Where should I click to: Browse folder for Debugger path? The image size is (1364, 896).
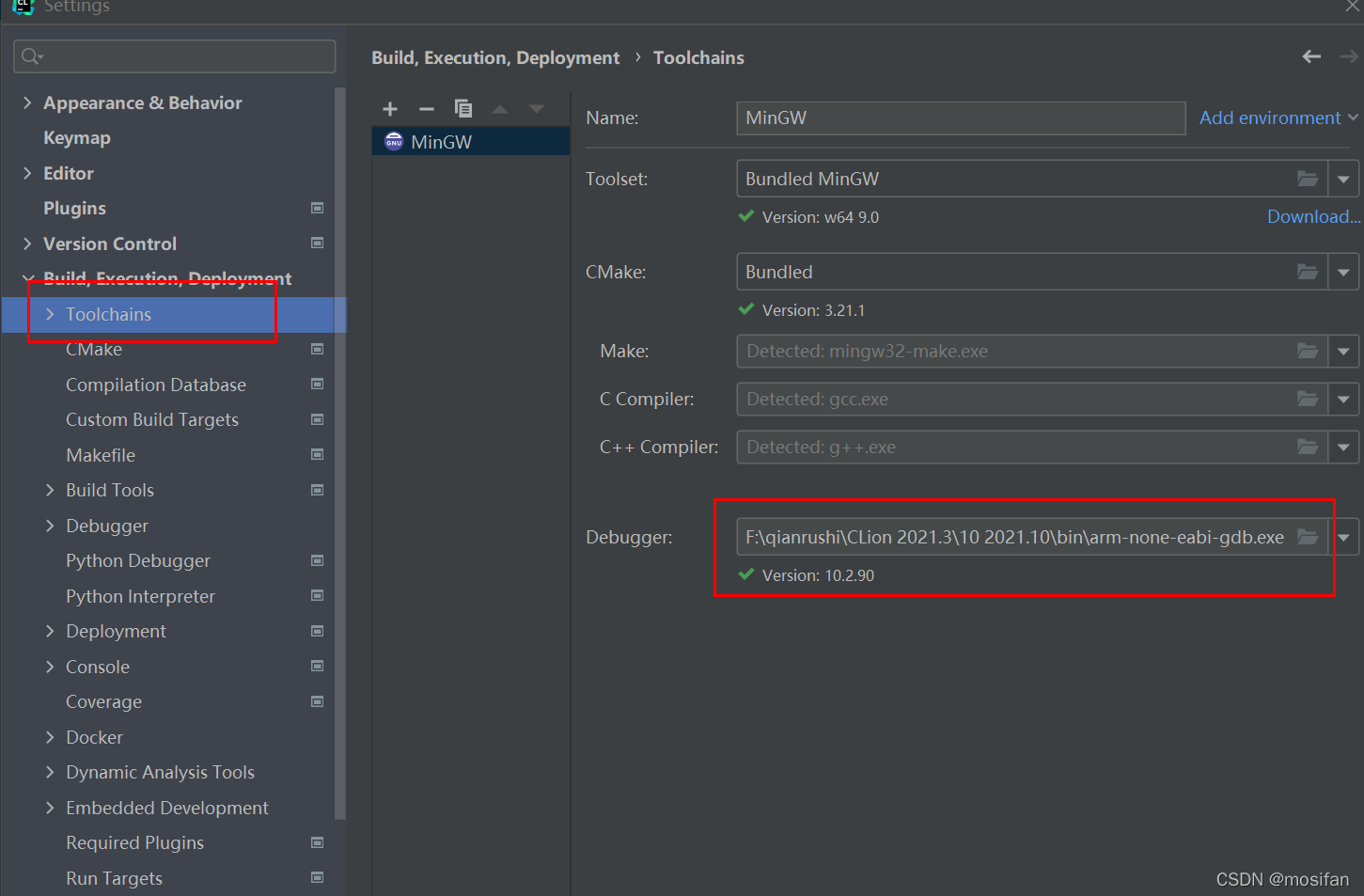pos(1308,537)
